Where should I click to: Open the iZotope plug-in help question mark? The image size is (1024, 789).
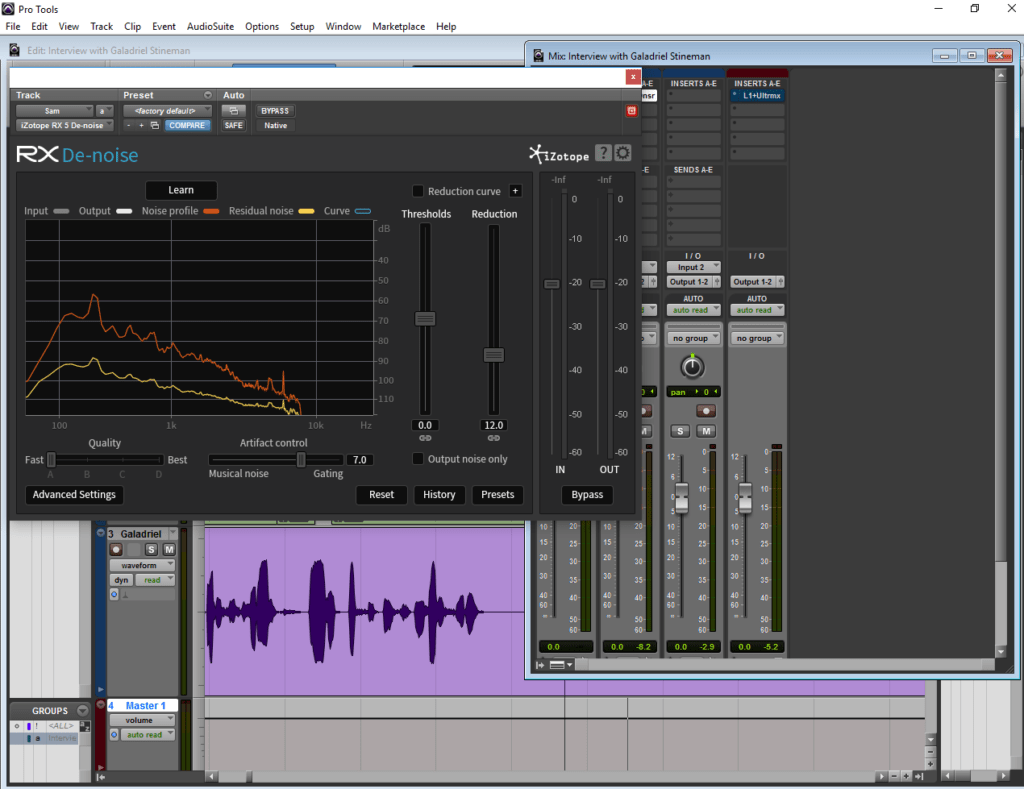point(603,153)
